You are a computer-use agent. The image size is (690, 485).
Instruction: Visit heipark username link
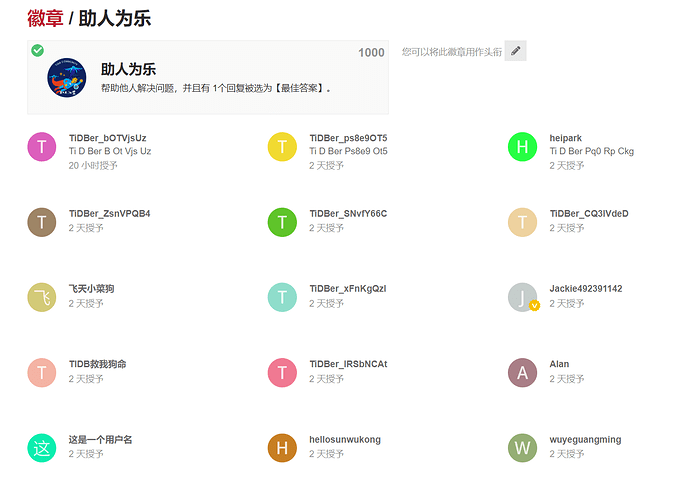pos(565,138)
